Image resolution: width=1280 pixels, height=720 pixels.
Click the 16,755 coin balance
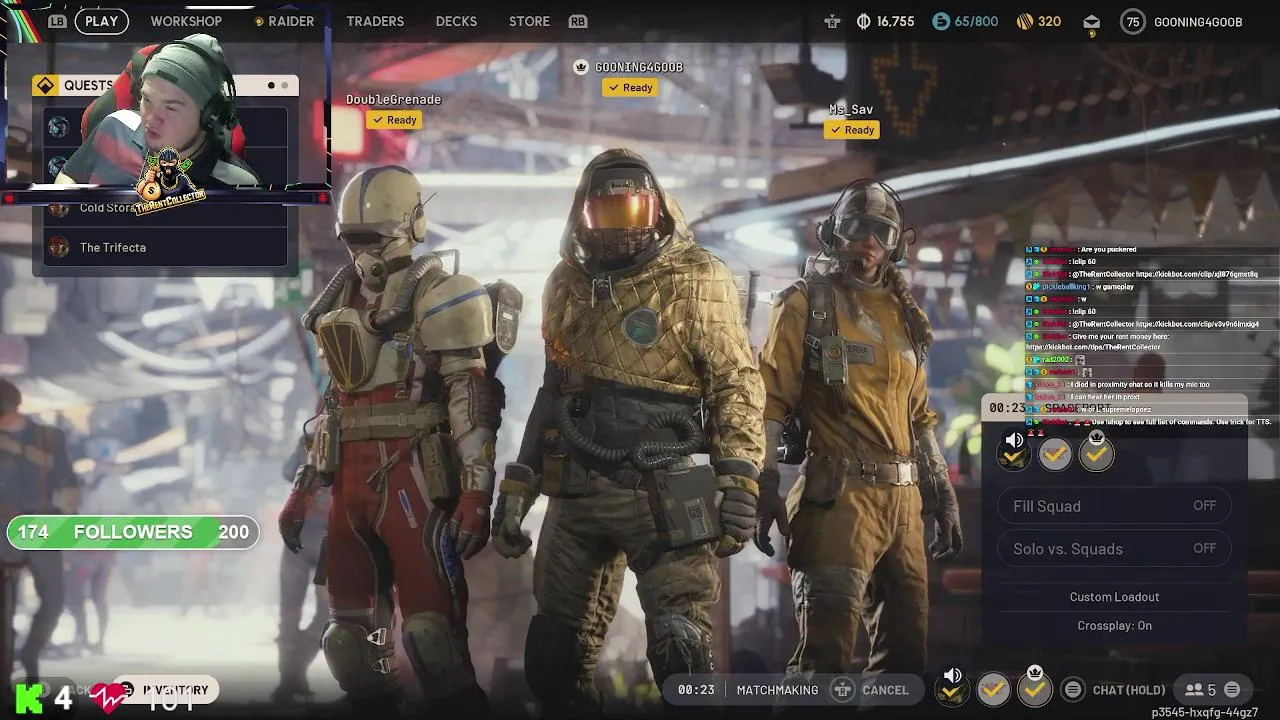(x=895, y=21)
